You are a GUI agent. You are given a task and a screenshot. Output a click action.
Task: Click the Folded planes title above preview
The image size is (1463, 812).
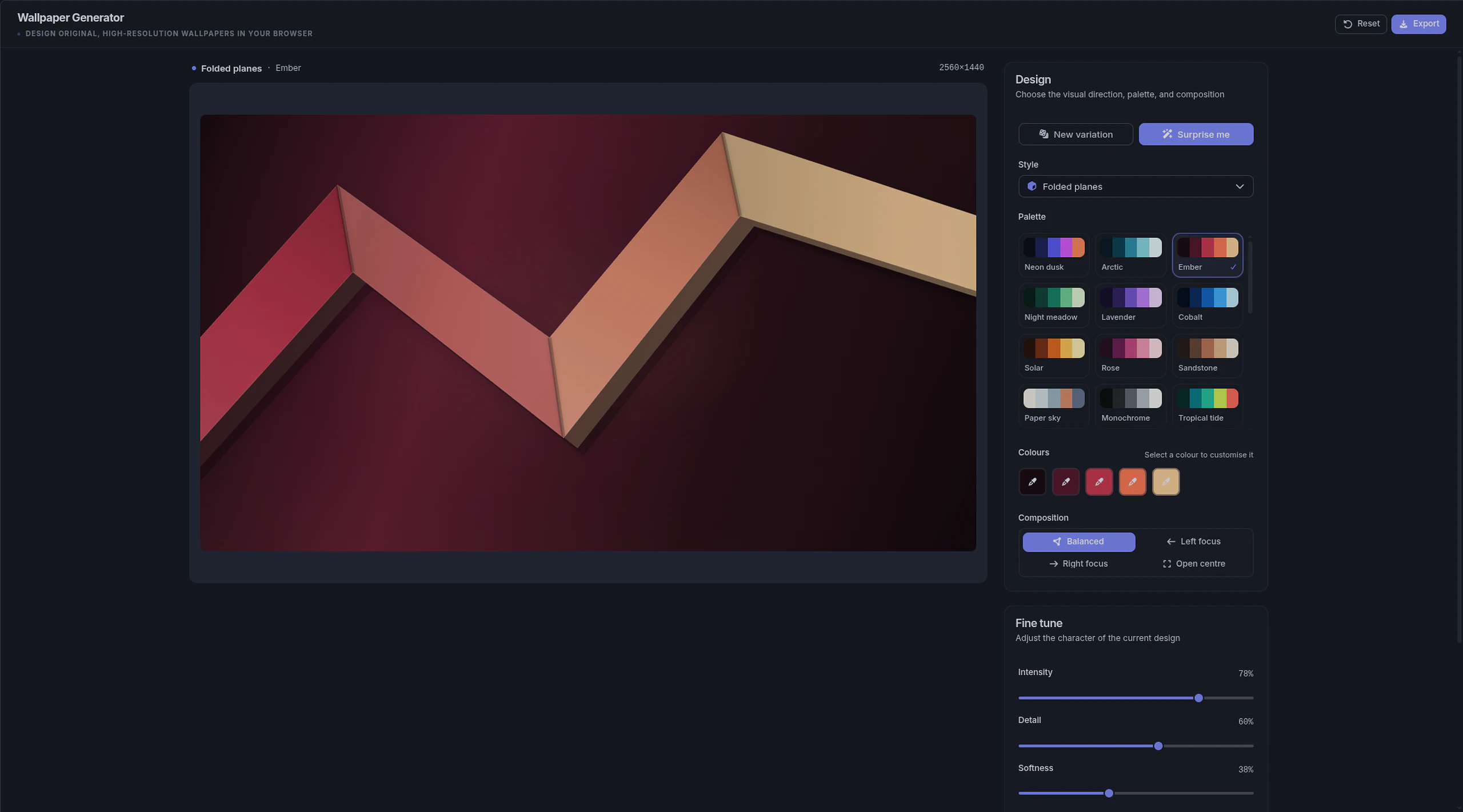[x=231, y=68]
